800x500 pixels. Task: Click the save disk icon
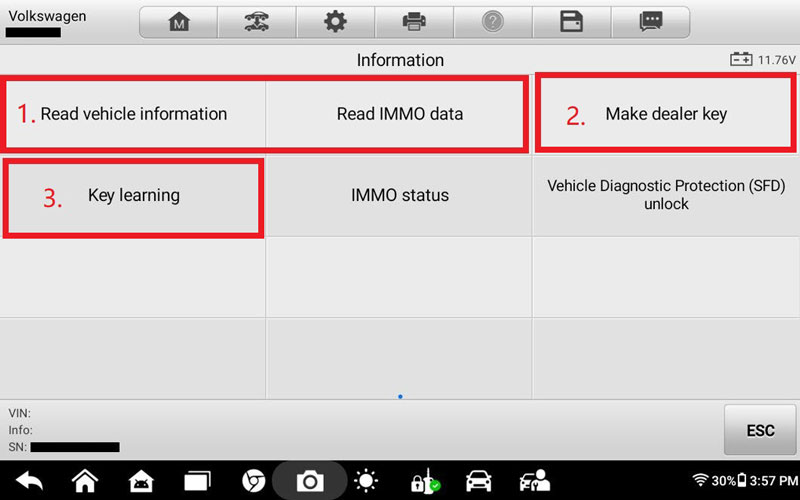(571, 22)
